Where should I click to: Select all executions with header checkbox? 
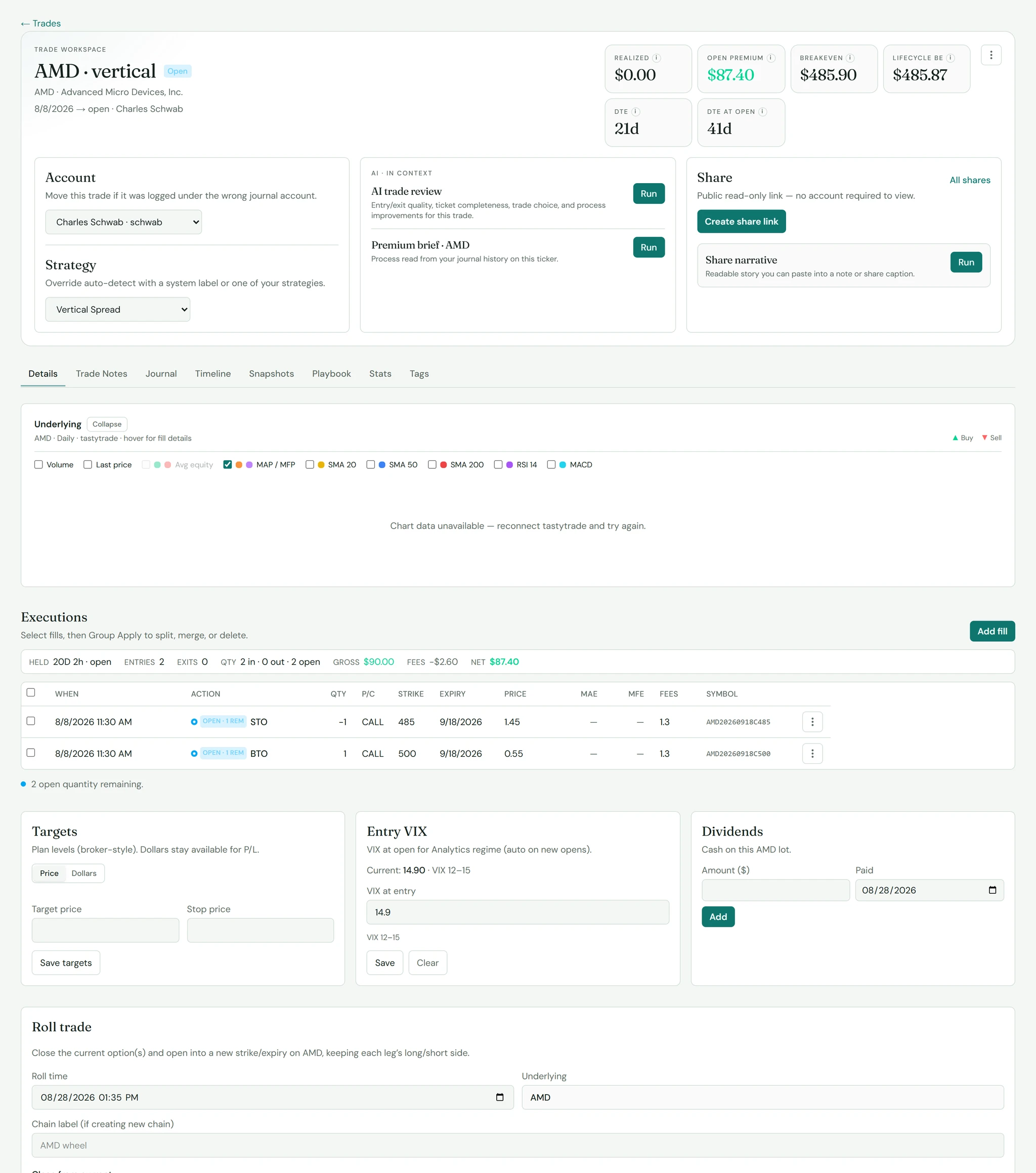pyautogui.click(x=31, y=692)
